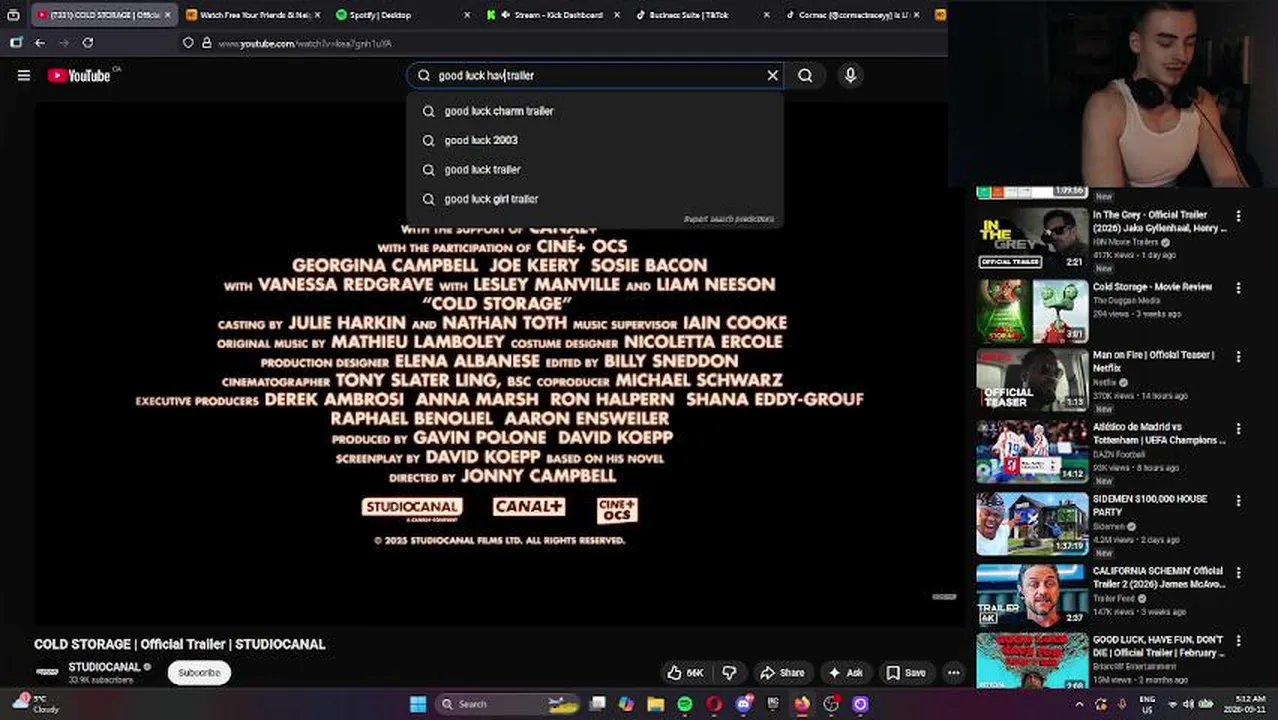
Task: Switch to Stream - Kick Dashboard tab
Action: tap(552, 15)
